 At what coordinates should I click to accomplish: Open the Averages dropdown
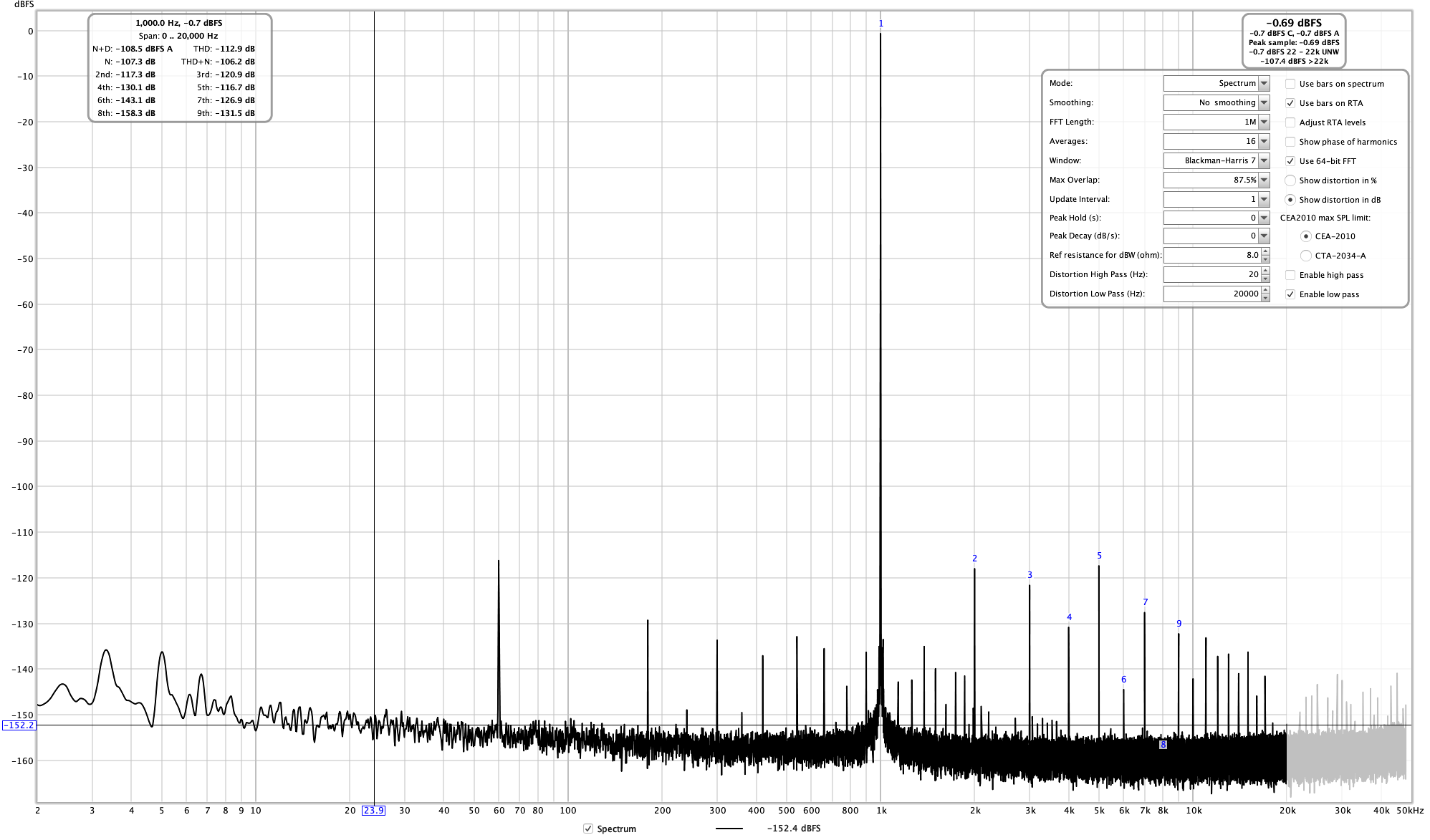coord(1217,141)
